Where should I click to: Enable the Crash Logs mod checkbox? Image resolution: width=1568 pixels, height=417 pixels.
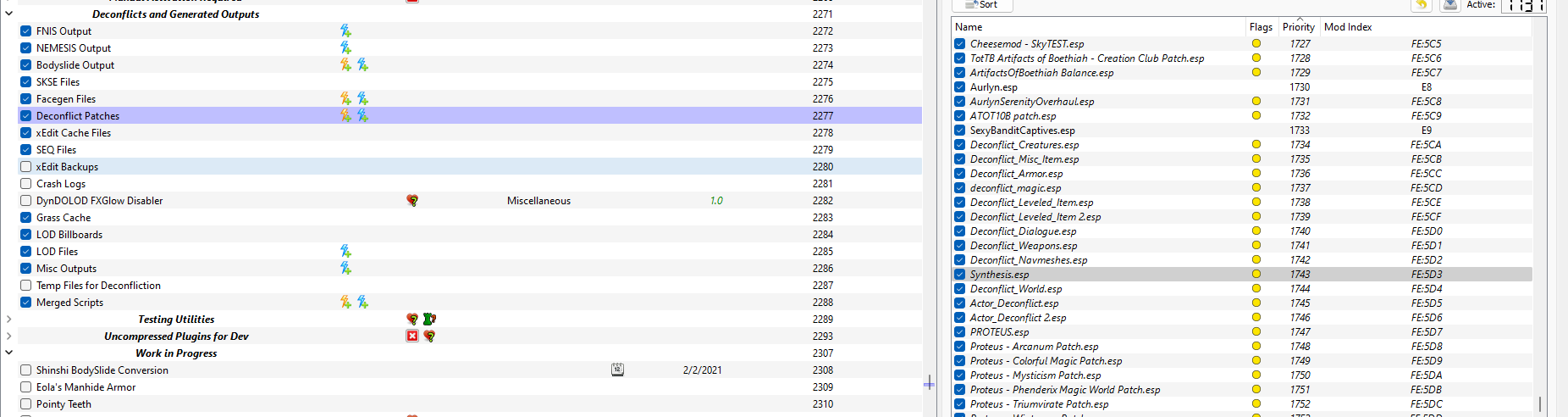pos(26,184)
